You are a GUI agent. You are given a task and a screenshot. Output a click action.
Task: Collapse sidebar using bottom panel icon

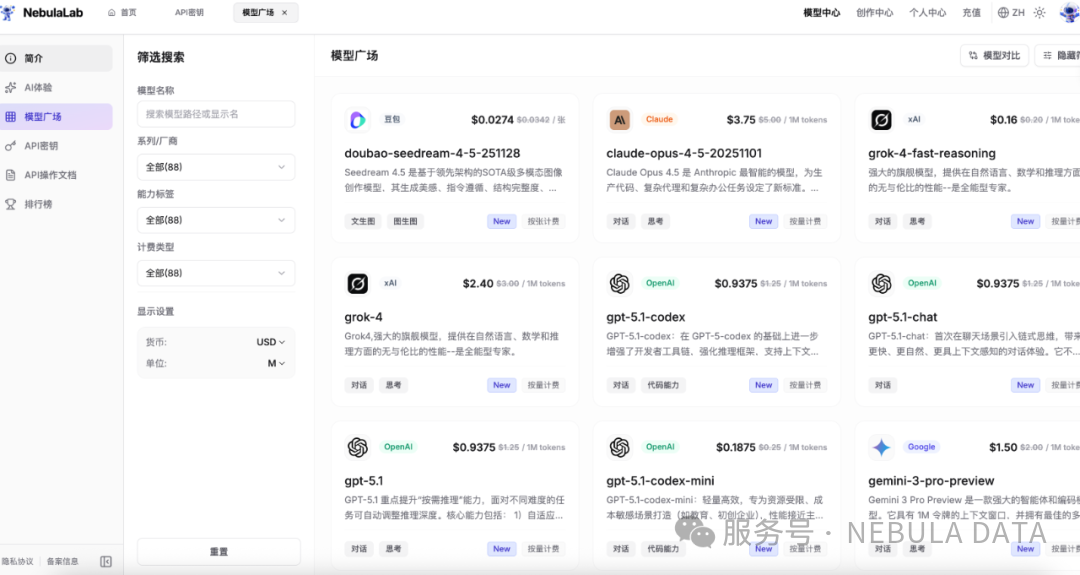106,561
